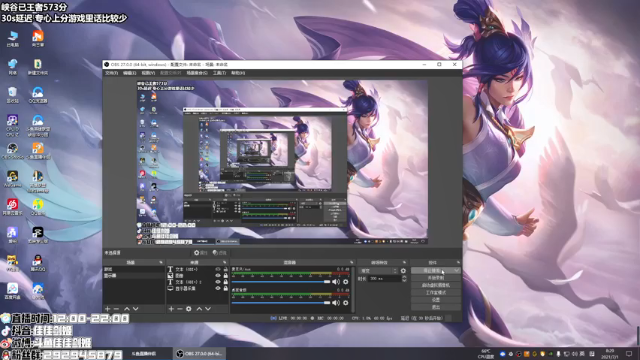This screenshot has height=360, width=640.
Task: Open settings gear of first mixer channel
Action: (x=346, y=282)
